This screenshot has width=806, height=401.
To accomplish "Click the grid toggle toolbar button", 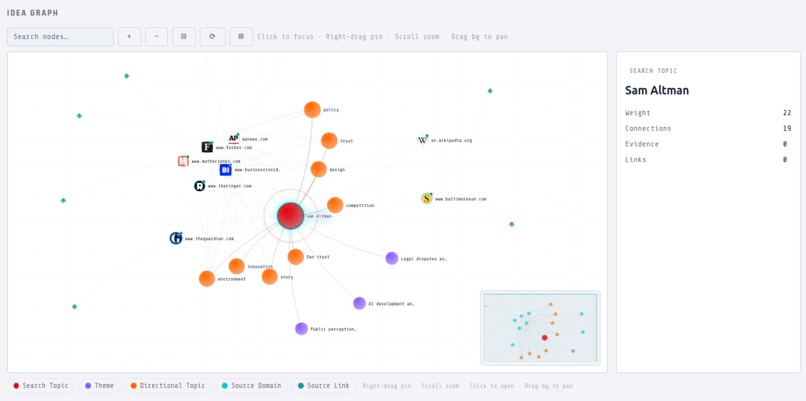I will (x=241, y=37).
